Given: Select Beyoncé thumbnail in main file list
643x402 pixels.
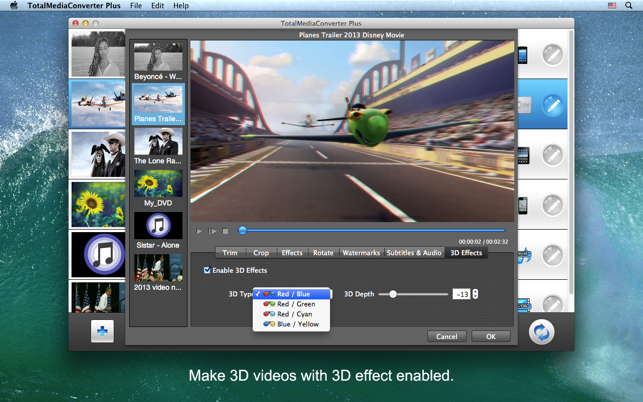Looking at the screenshot, I should 98,53.
